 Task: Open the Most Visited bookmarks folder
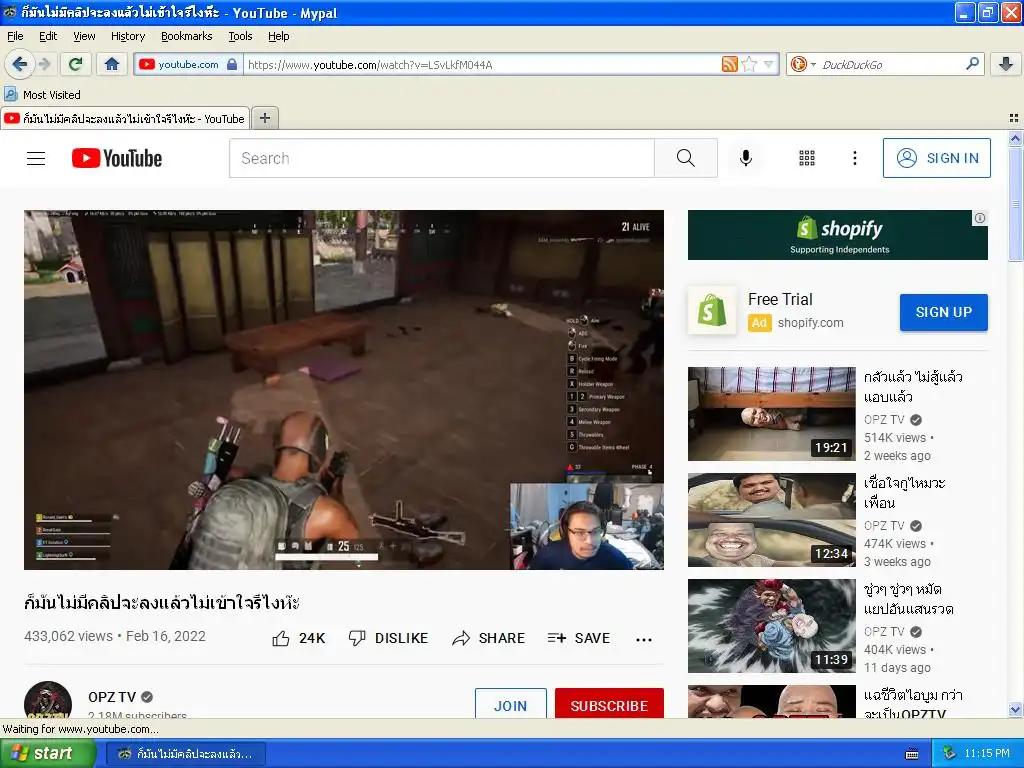point(43,95)
